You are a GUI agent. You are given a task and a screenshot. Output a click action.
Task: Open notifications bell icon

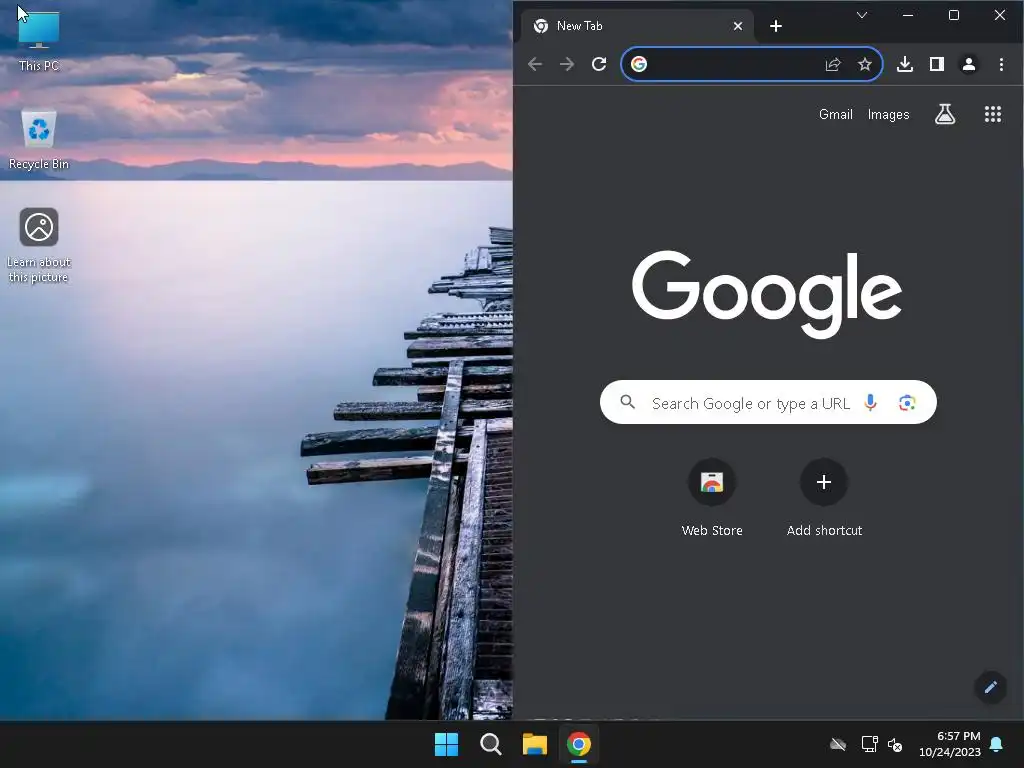[x=996, y=744]
